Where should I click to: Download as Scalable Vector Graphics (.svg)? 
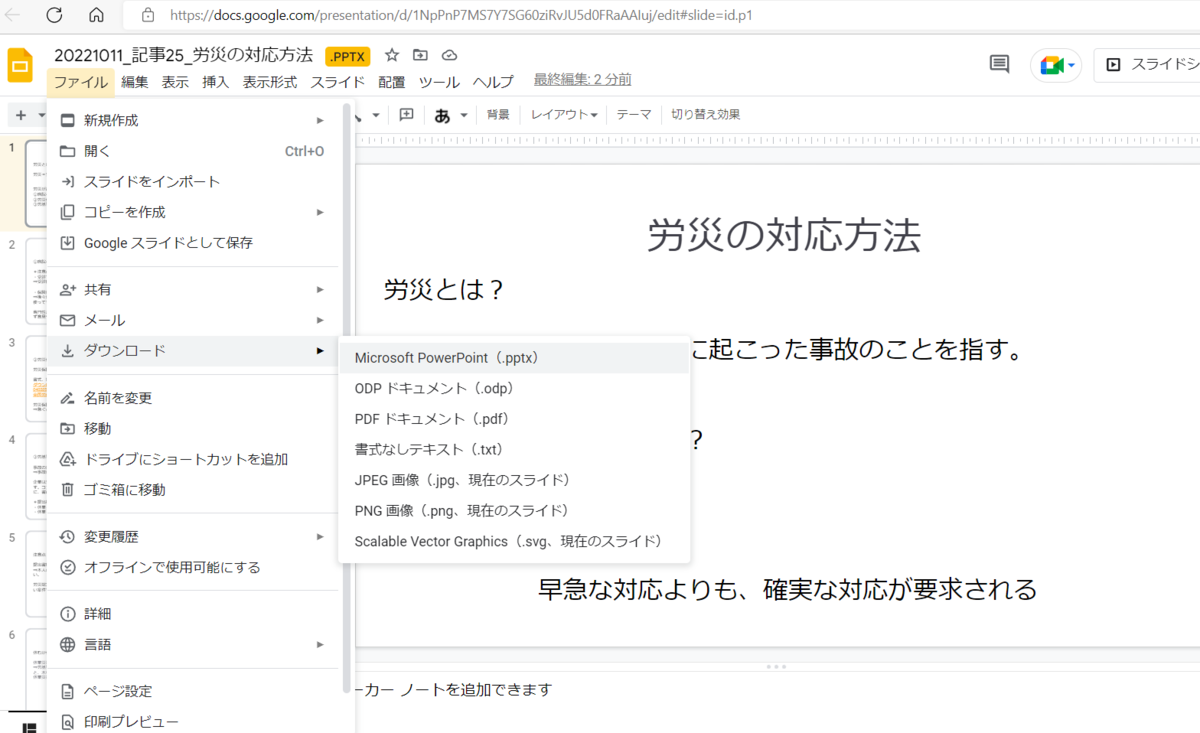click(514, 542)
